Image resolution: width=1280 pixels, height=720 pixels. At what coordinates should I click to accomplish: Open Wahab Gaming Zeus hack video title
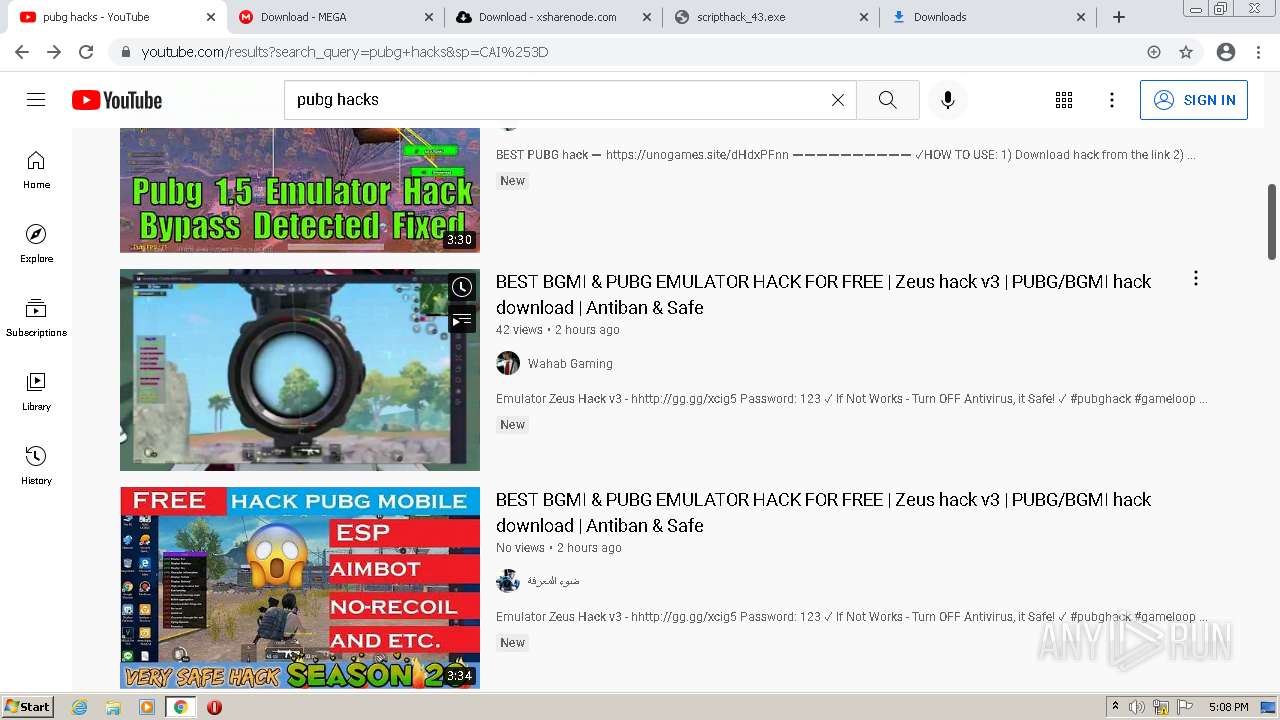point(823,294)
